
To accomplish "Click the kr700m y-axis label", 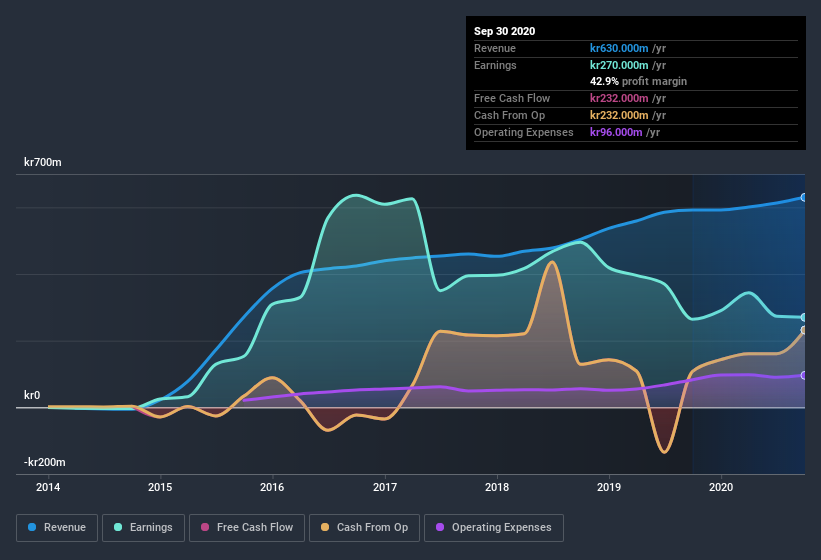I will (x=43, y=162).
